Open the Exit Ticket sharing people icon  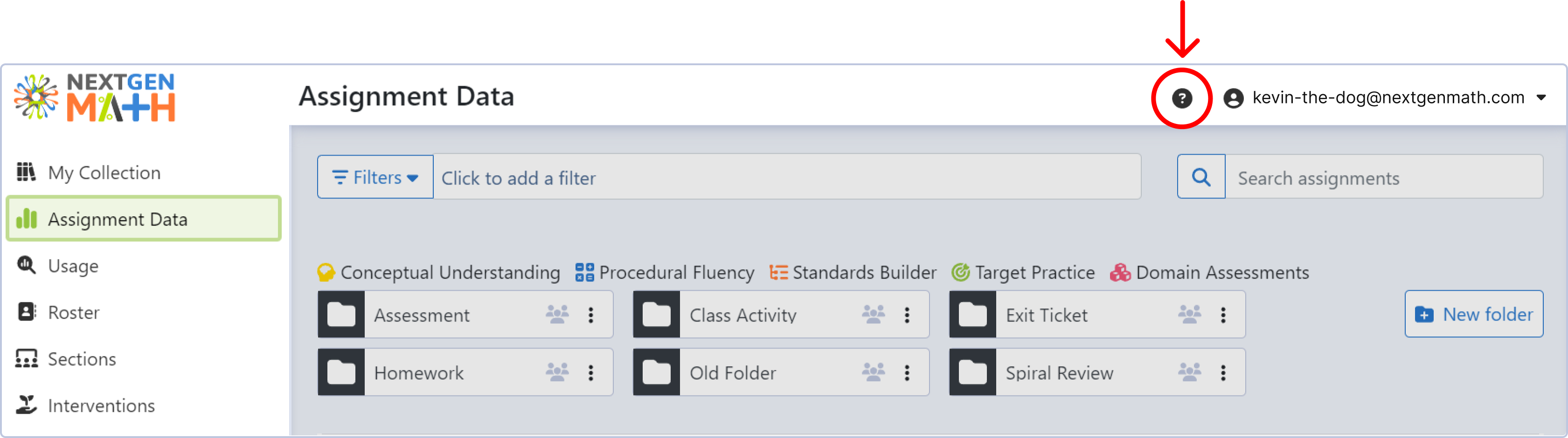point(1189,315)
